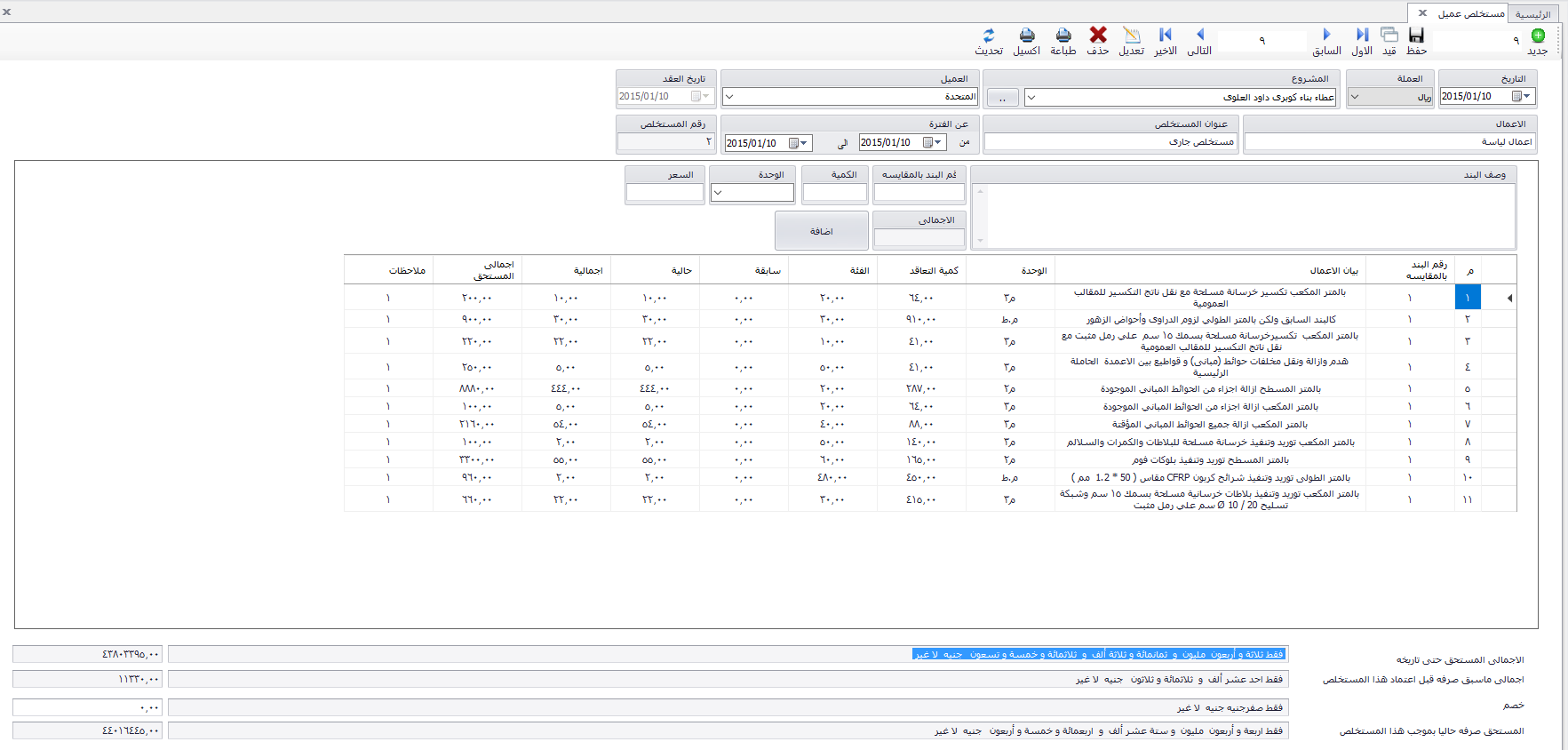Click the '..' browse button beside the project
Viewport: 1568px width, 750px height.
[1003, 98]
